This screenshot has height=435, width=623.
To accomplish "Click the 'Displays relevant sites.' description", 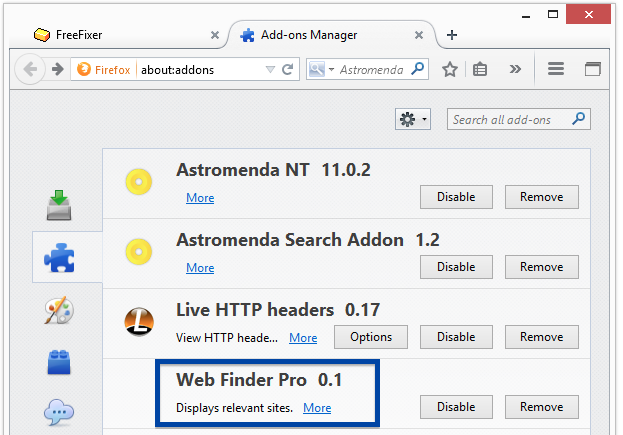I will click(x=234, y=408).
